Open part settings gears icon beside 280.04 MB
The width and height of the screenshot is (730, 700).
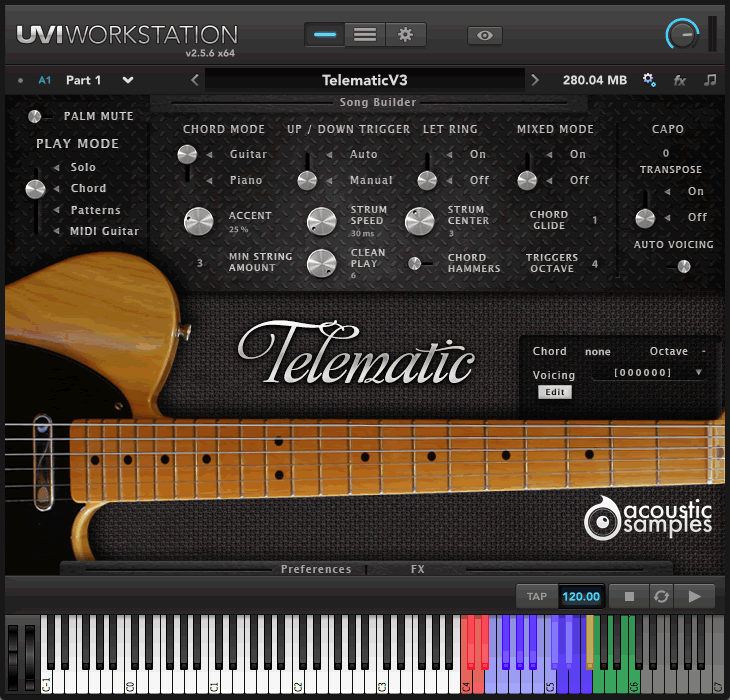coord(649,80)
